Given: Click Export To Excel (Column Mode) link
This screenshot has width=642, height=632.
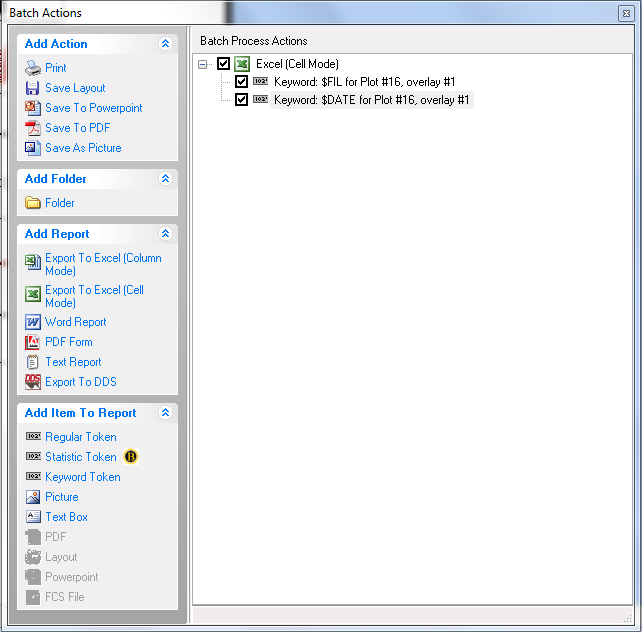Looking at the screenshot, I should point(103,264).
